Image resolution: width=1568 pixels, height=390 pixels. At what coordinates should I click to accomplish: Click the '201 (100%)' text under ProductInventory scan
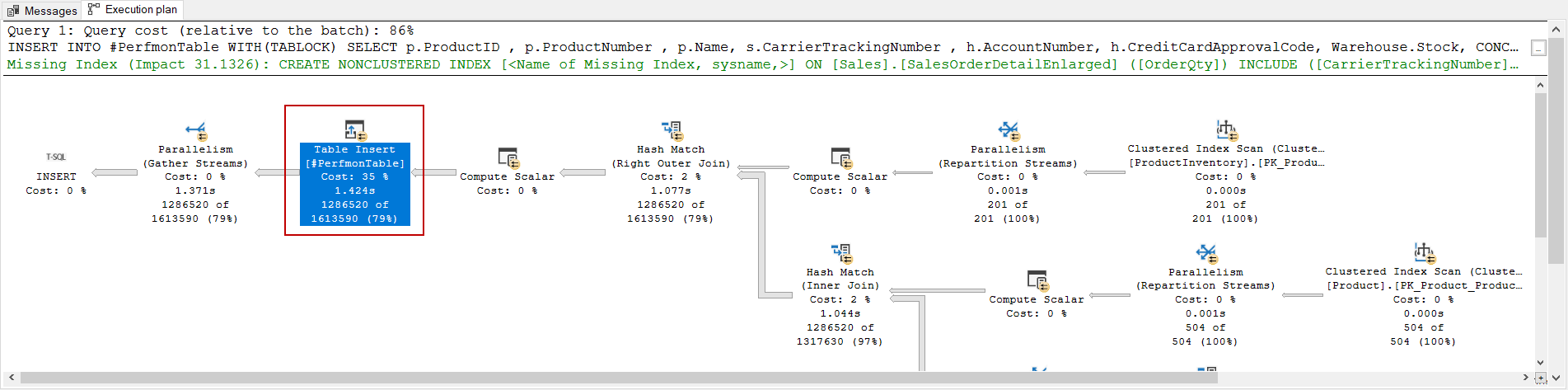point(1226,218)
